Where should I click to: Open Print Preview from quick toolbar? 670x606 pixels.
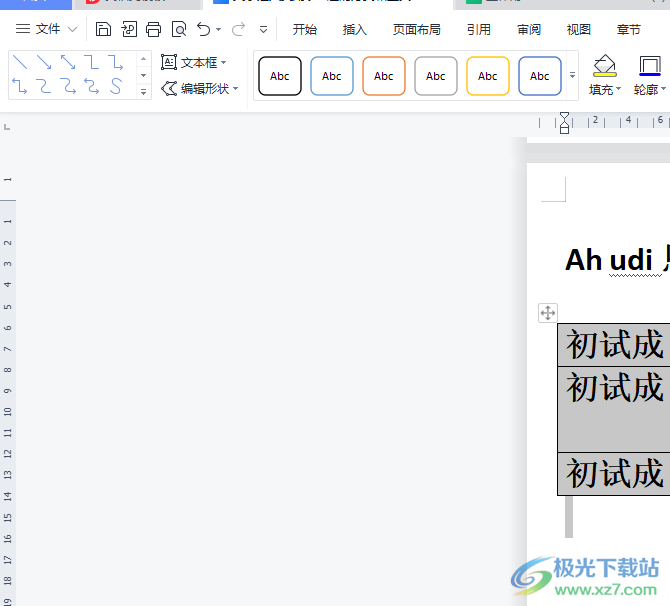click(x=179, y=29)
